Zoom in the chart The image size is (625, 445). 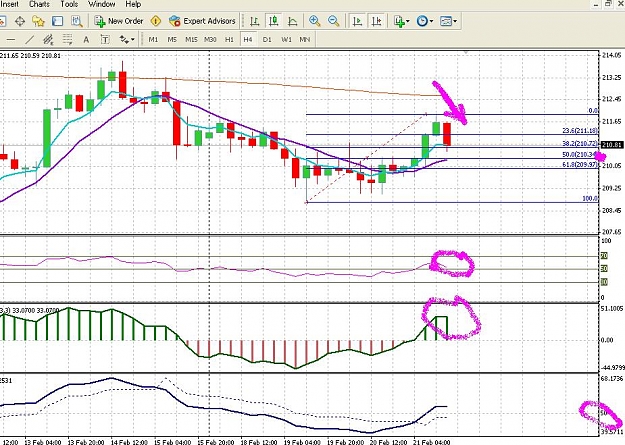point(314,21)
